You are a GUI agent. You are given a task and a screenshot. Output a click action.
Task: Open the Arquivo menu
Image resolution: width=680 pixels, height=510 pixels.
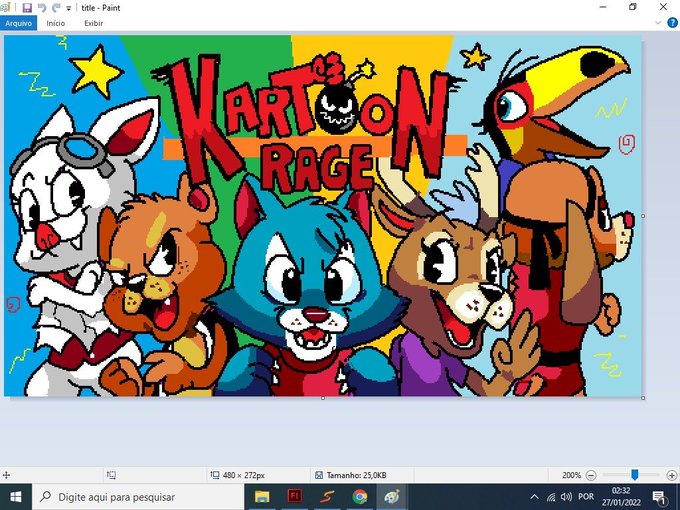pos(19,23)
